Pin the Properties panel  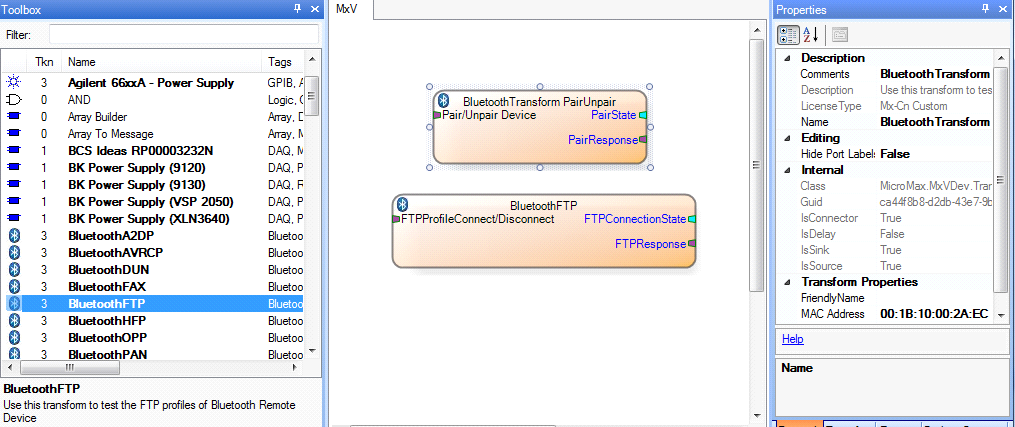pyautogui.click(x=986, y=8)
